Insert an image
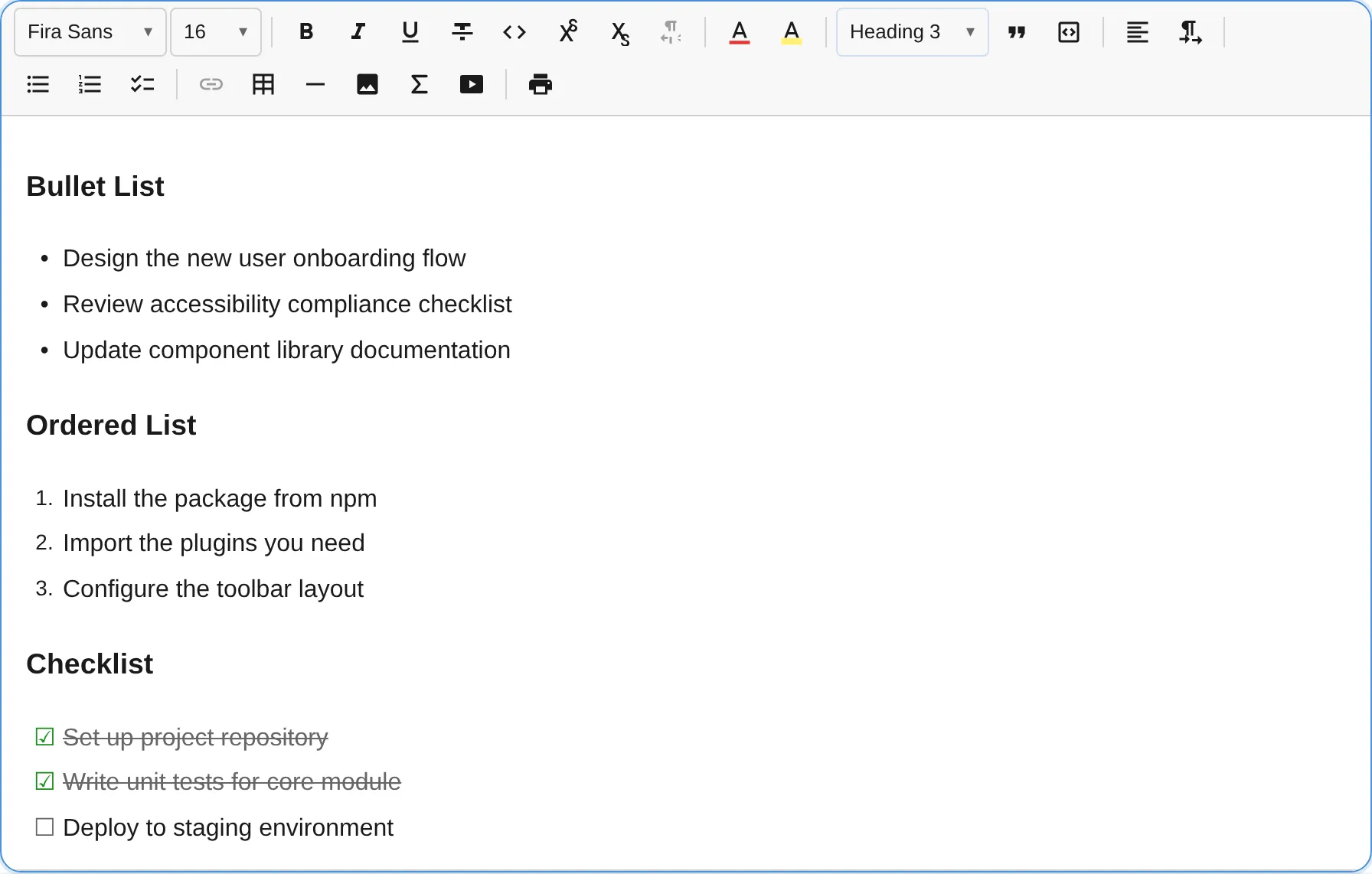This screenshot has width=1372, height=874. pos(367,84)
